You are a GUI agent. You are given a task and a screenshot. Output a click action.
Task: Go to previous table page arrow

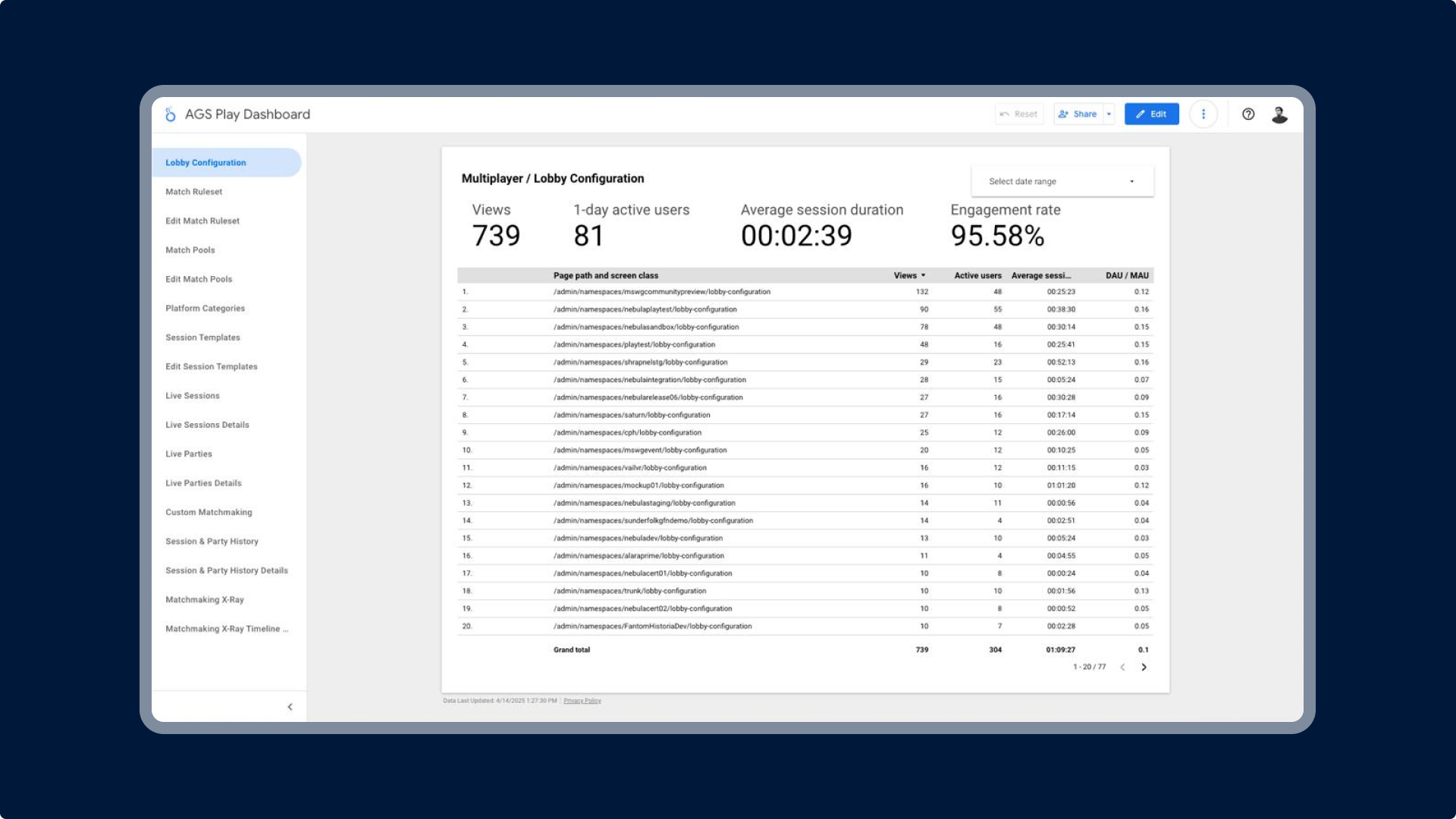[x=1123, y=667]
